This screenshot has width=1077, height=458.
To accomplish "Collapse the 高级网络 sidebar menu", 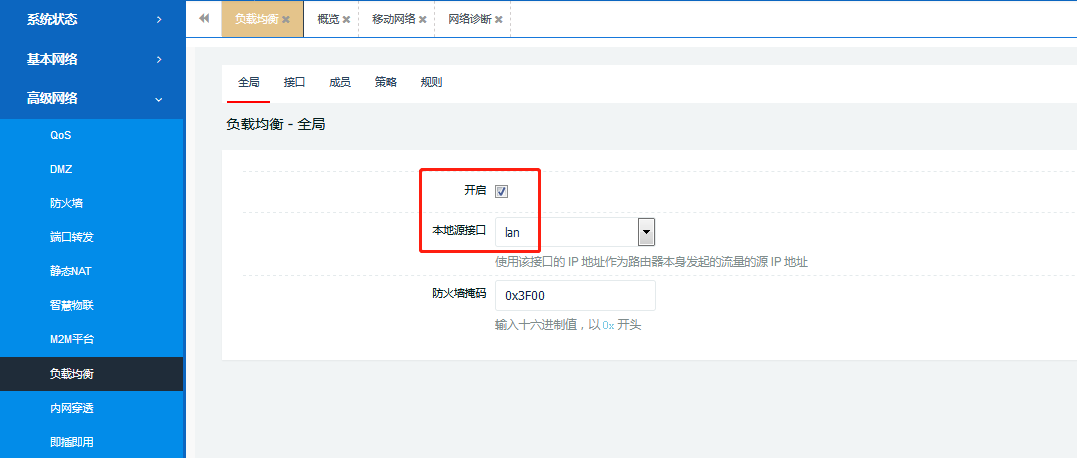I will 92,98.
